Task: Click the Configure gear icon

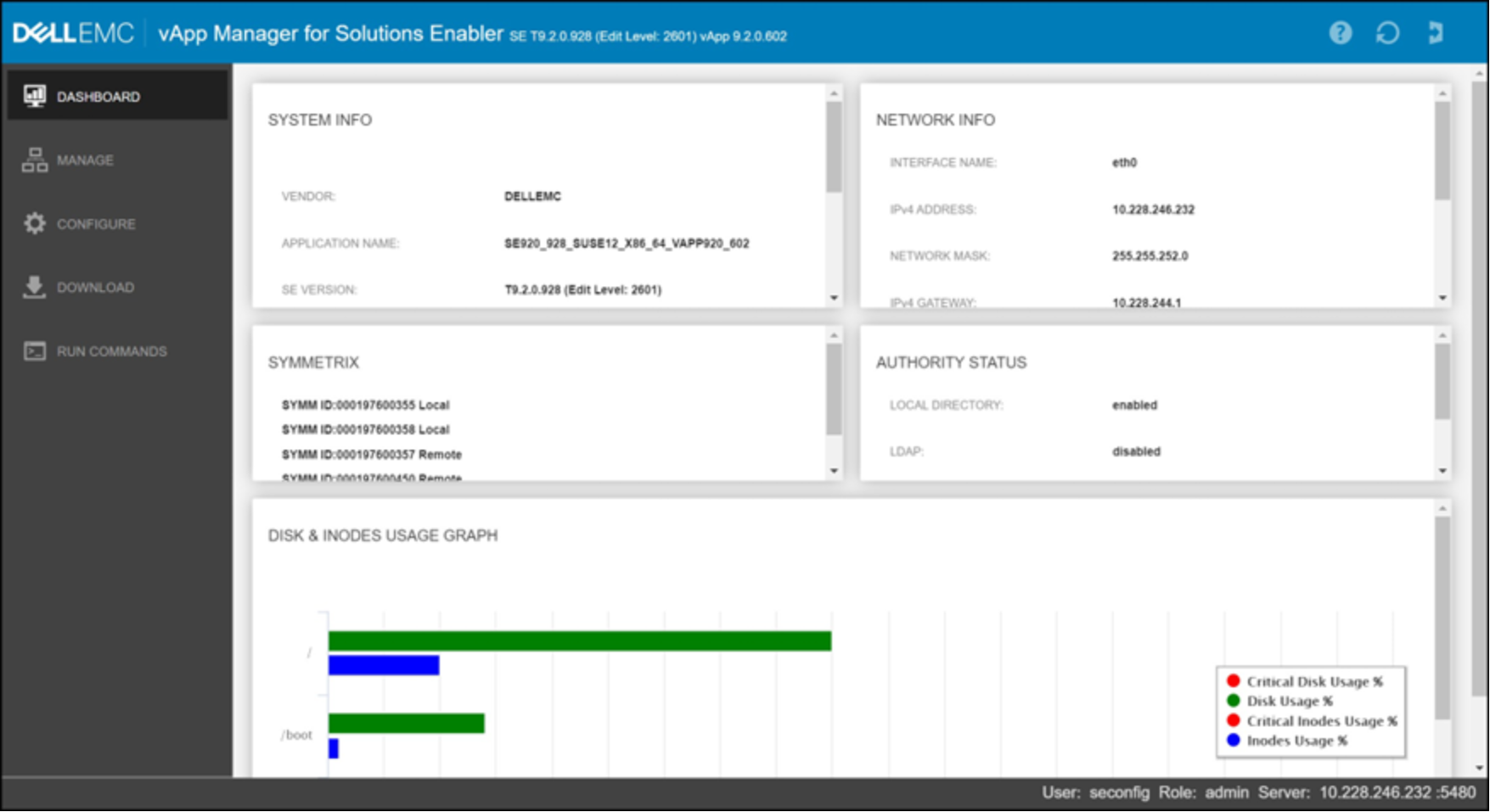Action: 35,223
